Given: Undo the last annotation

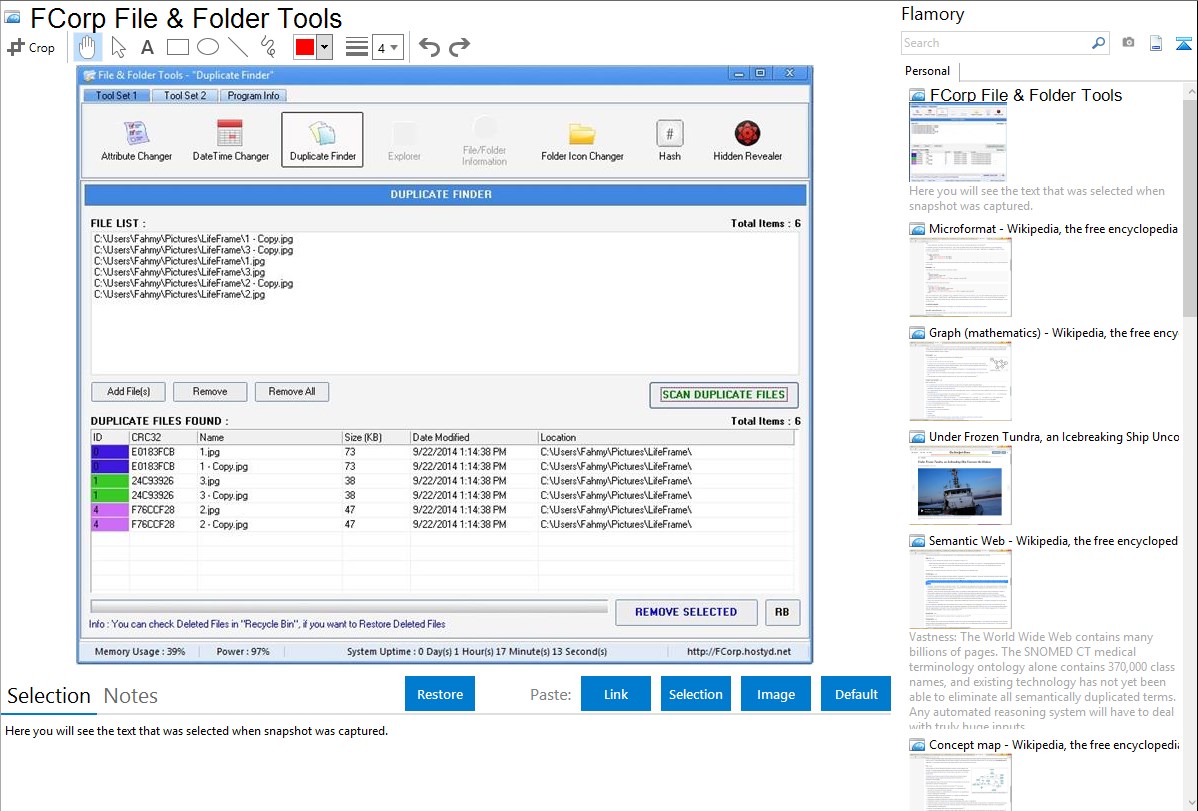Looking at the screenshot, I should [429, 47].
